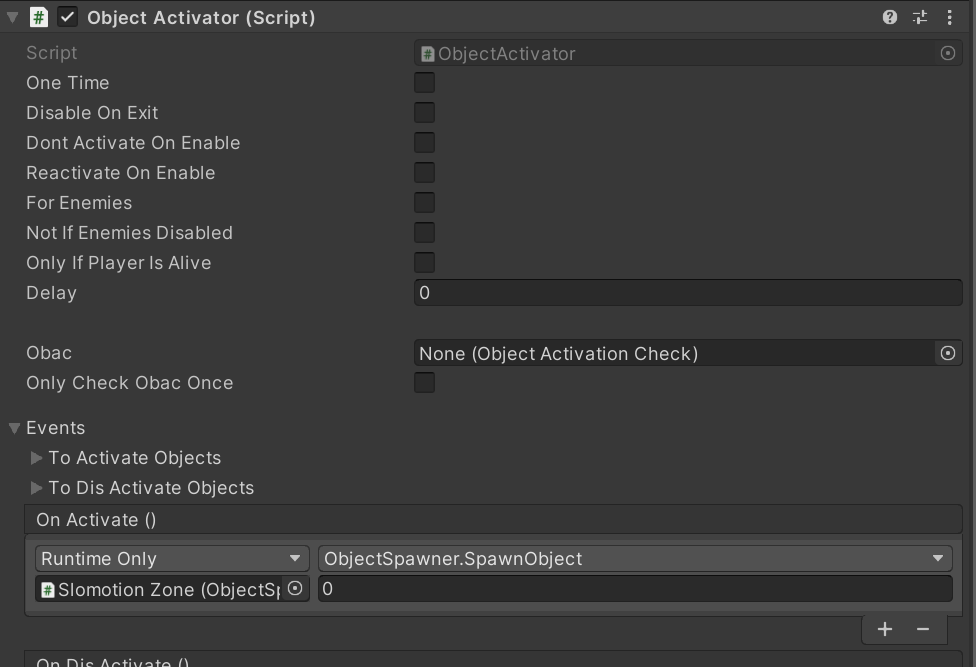
Task: Check the Only If Player Is Alive option
Action: point(424,263)
